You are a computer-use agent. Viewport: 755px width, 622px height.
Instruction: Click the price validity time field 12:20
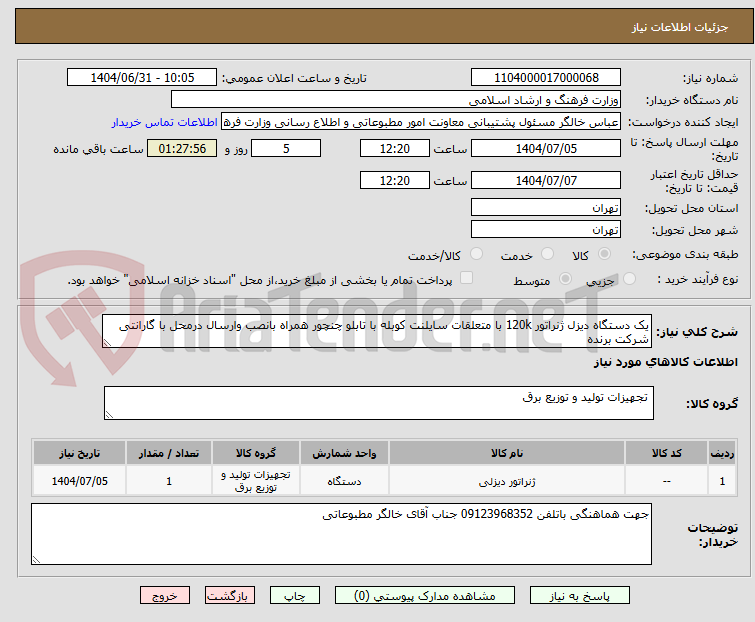pyautogui.click(x=394, y=180)
